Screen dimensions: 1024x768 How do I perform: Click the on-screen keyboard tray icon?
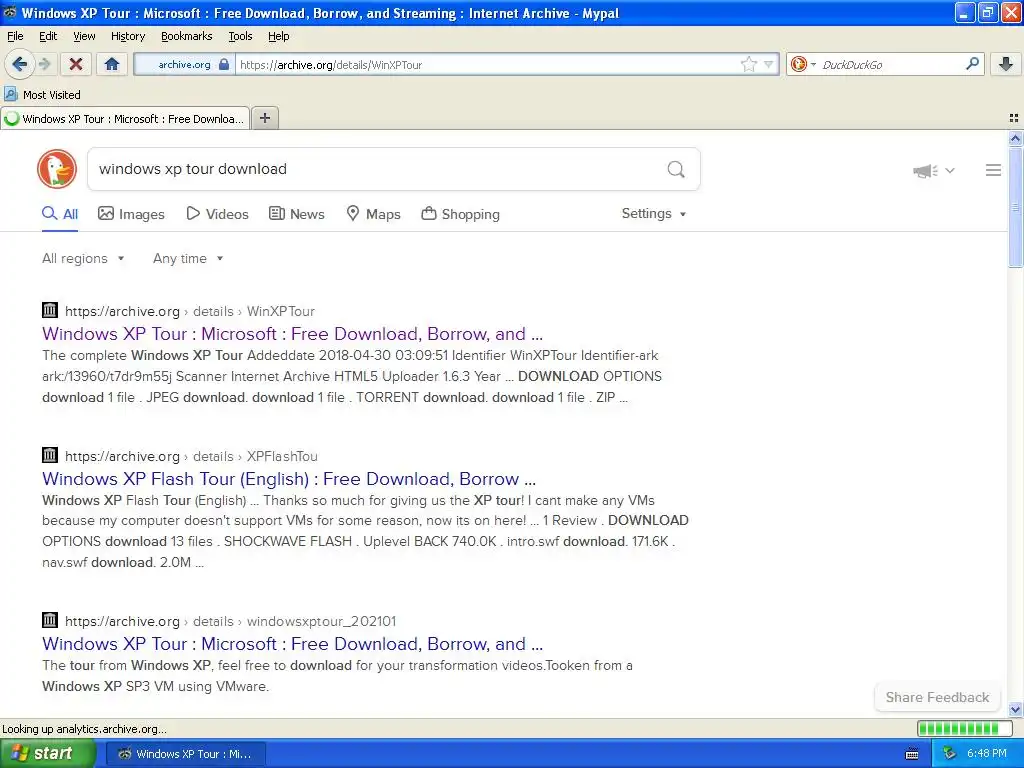pos(912,754)
